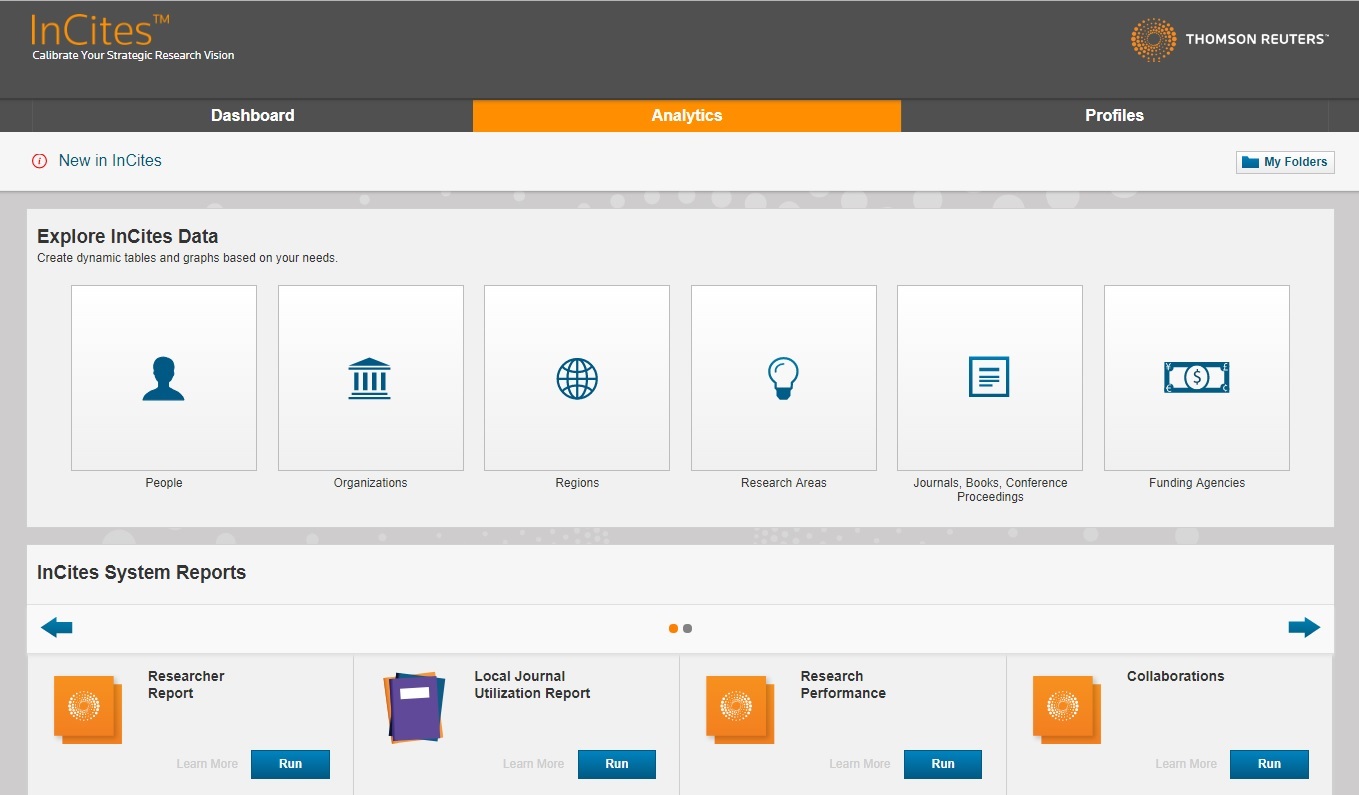
Task: Click the Funding Agencies label text
Action: (1197, 483)
